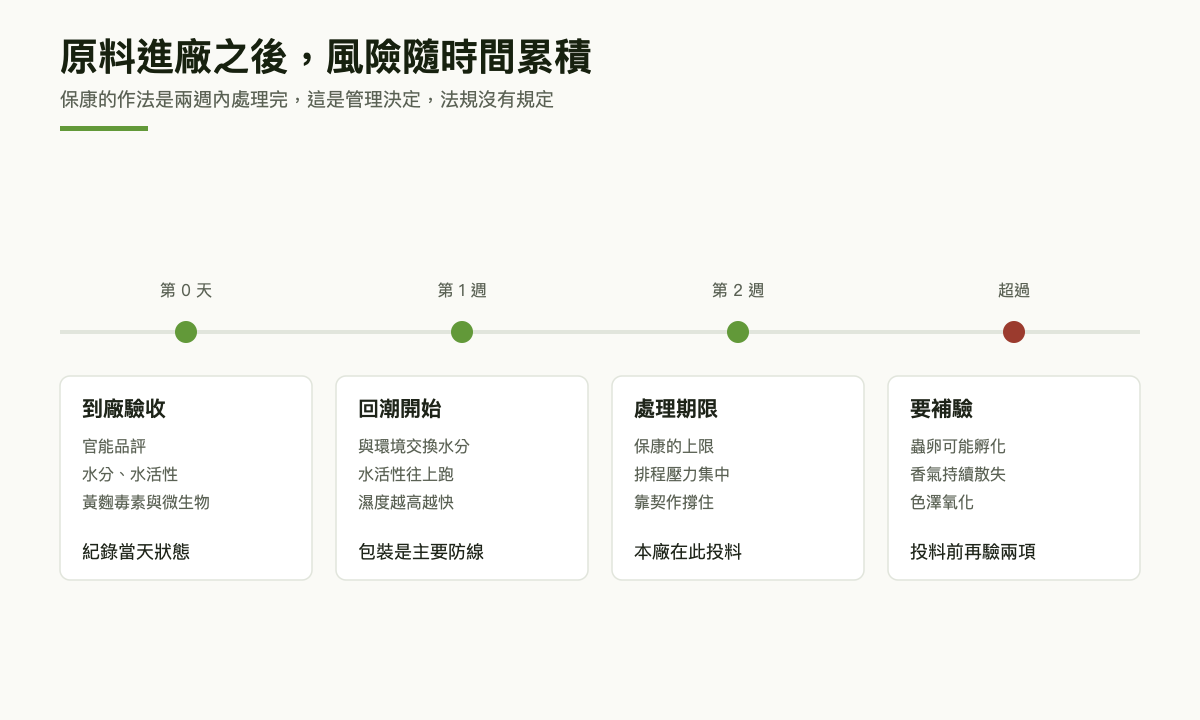Select the 第 1 週 timeline label
The width and height of the screenshot is (1200, 720).
[462, 291]
